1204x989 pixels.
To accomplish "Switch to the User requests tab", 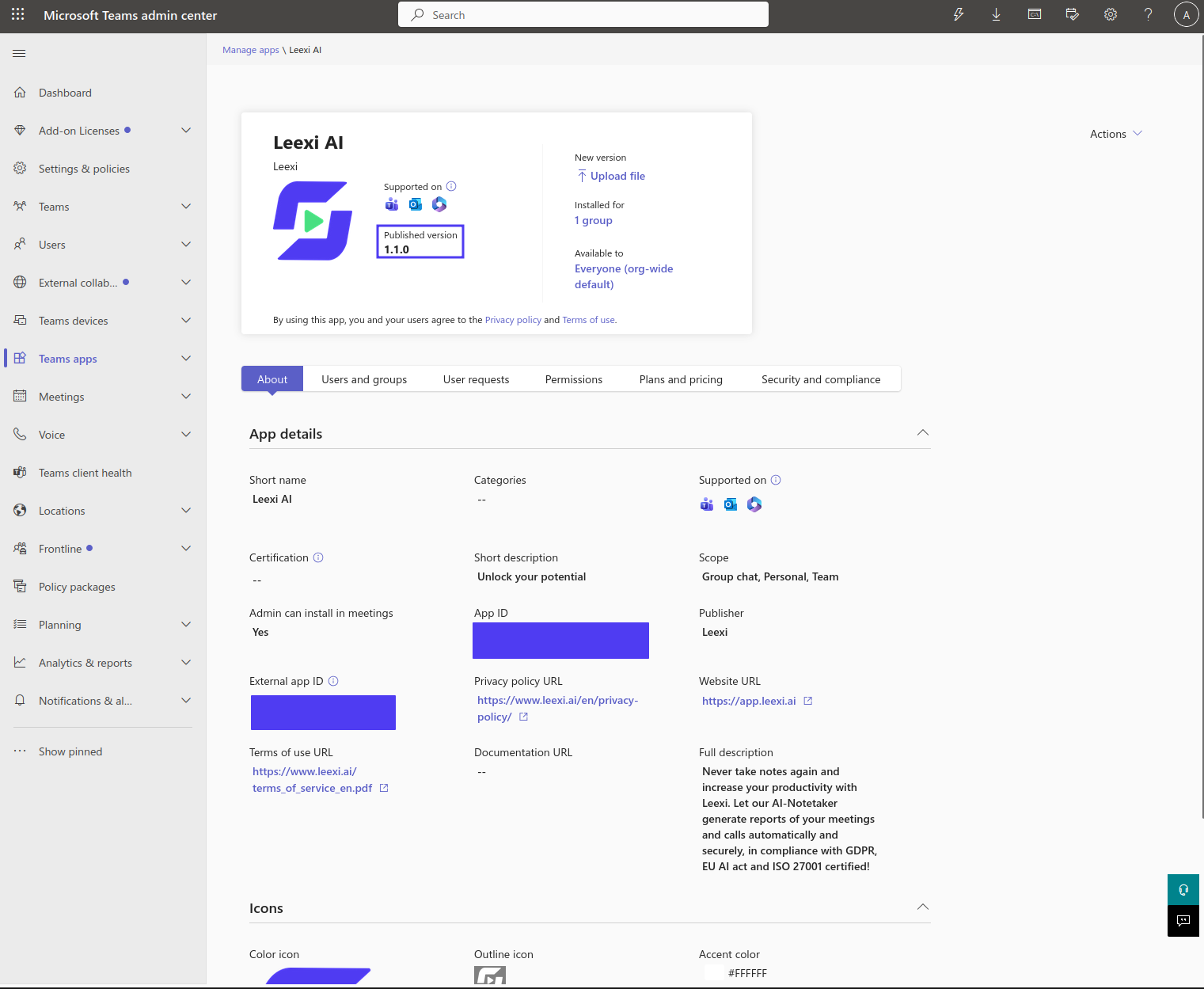I will [x=476, y=379].
